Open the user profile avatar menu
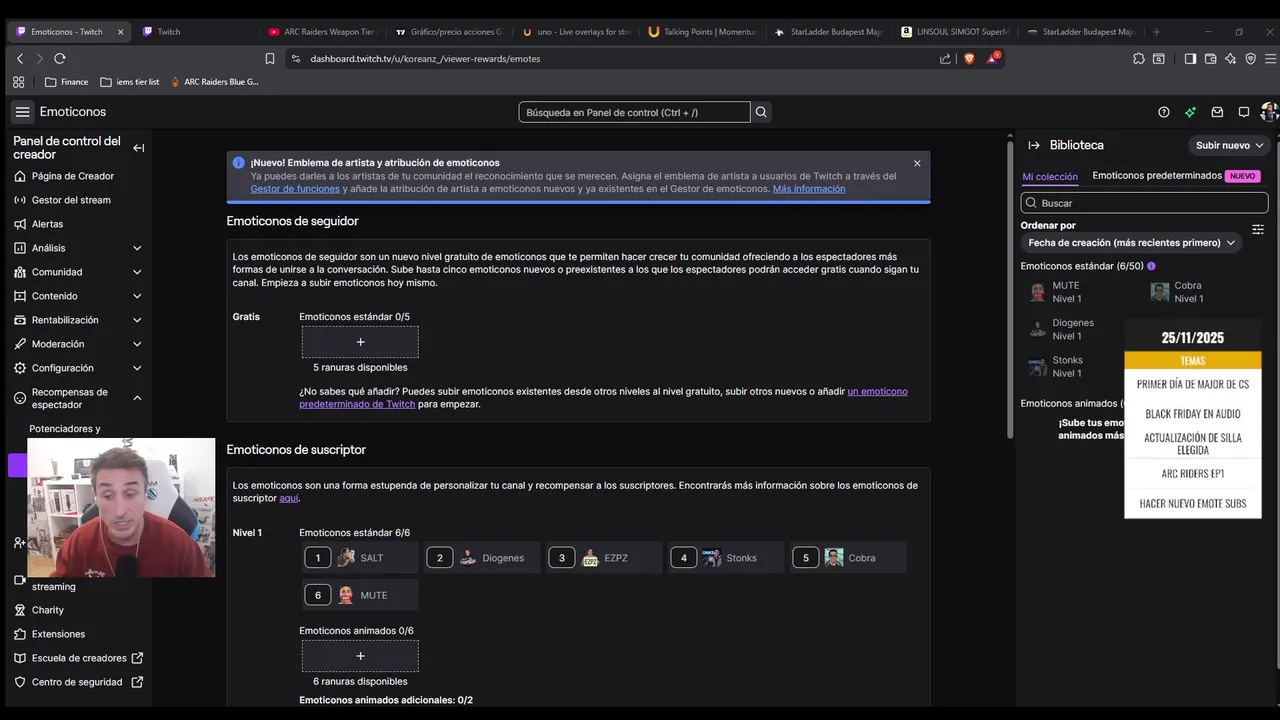The image size is (1280, 720). (1269, 112)
